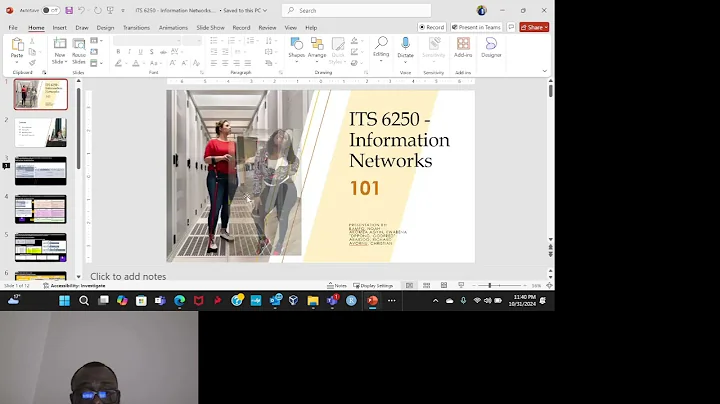Click into the Search box

click(356, 10)
